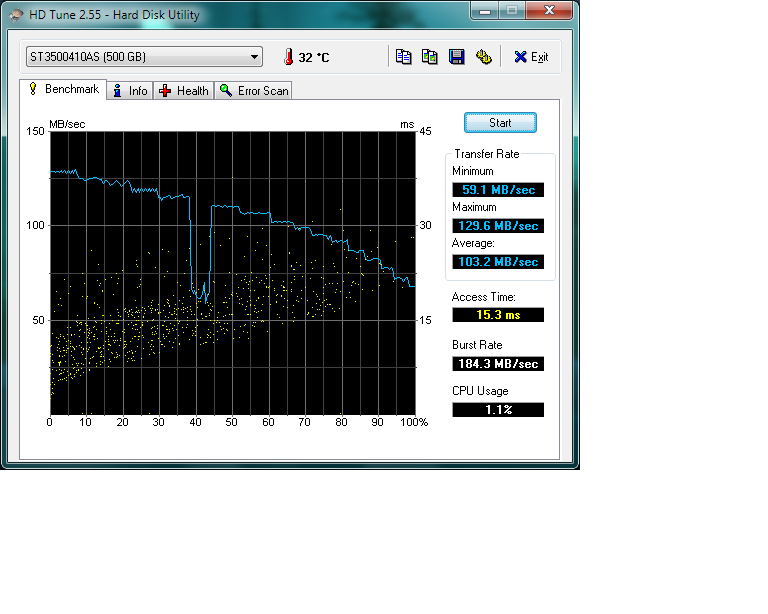Click the Access Time 15.3 ms value

498,315
